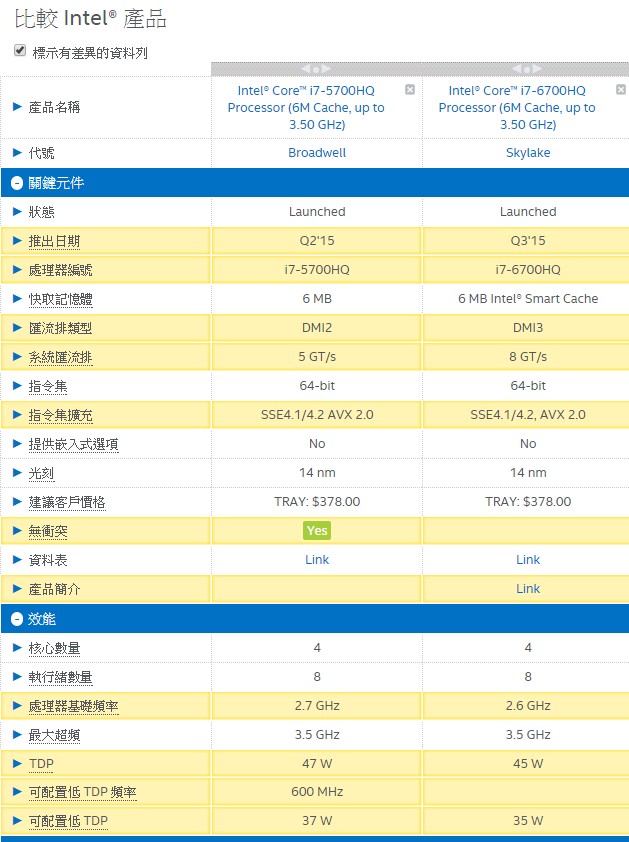Expand the 匯流排類型 row arrow

[x=17, y=328]
